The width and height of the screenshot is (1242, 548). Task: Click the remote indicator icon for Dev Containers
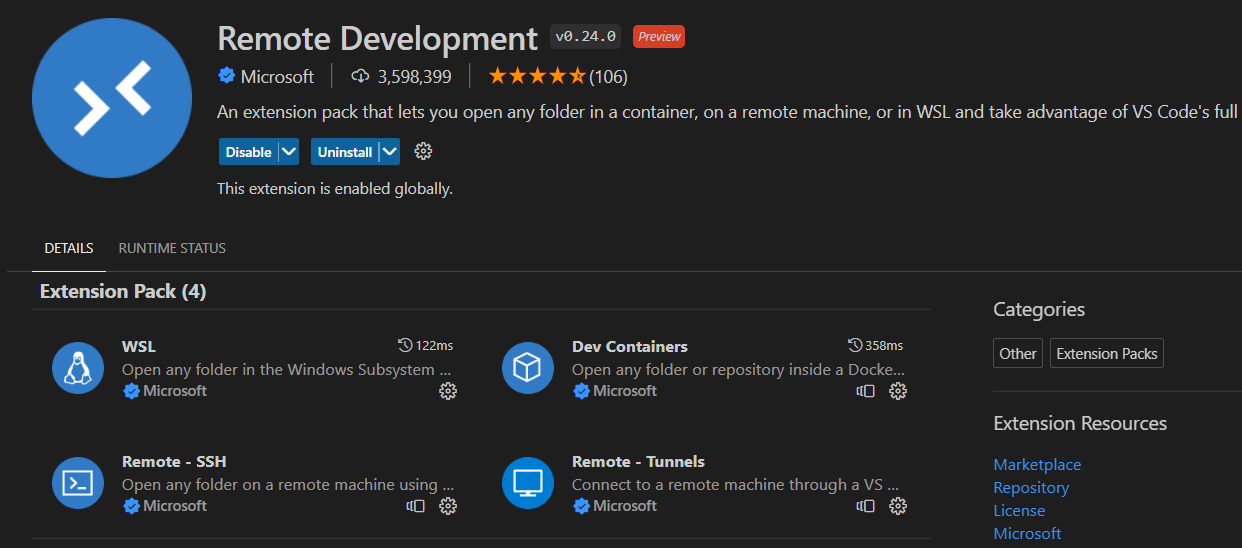[866, 391]
